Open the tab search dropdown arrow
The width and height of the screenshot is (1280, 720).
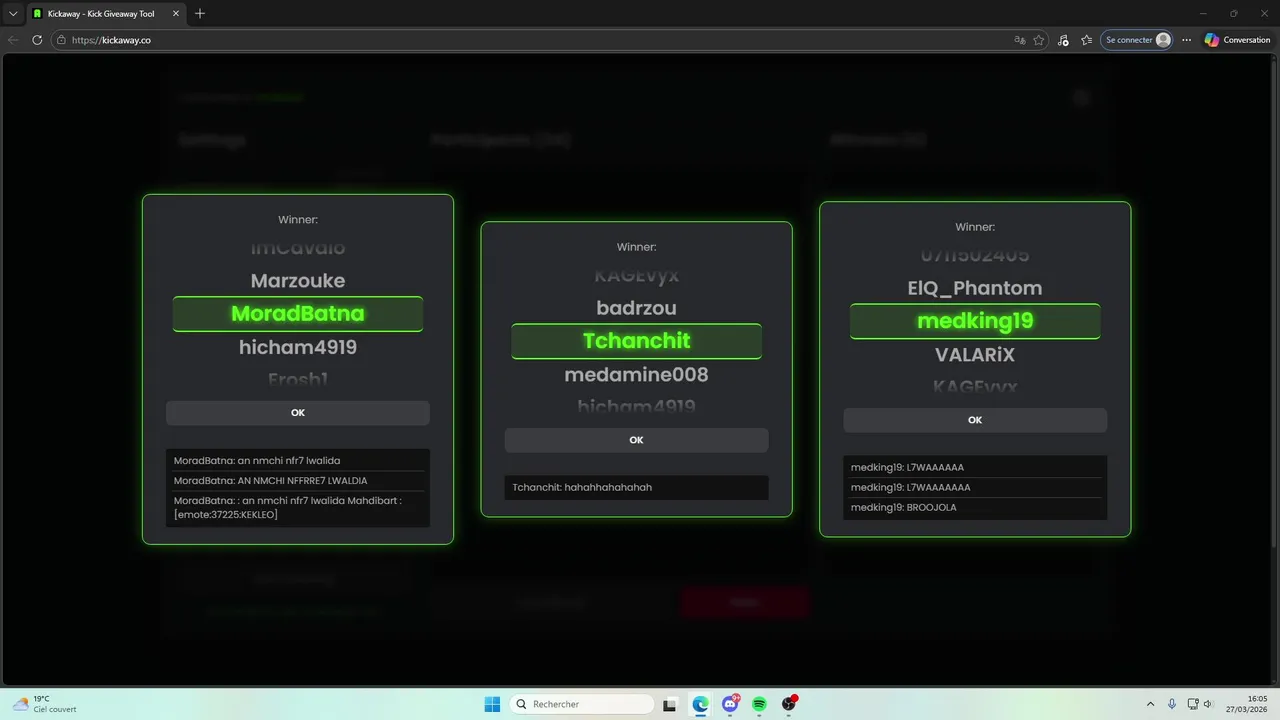click(12, 14)
